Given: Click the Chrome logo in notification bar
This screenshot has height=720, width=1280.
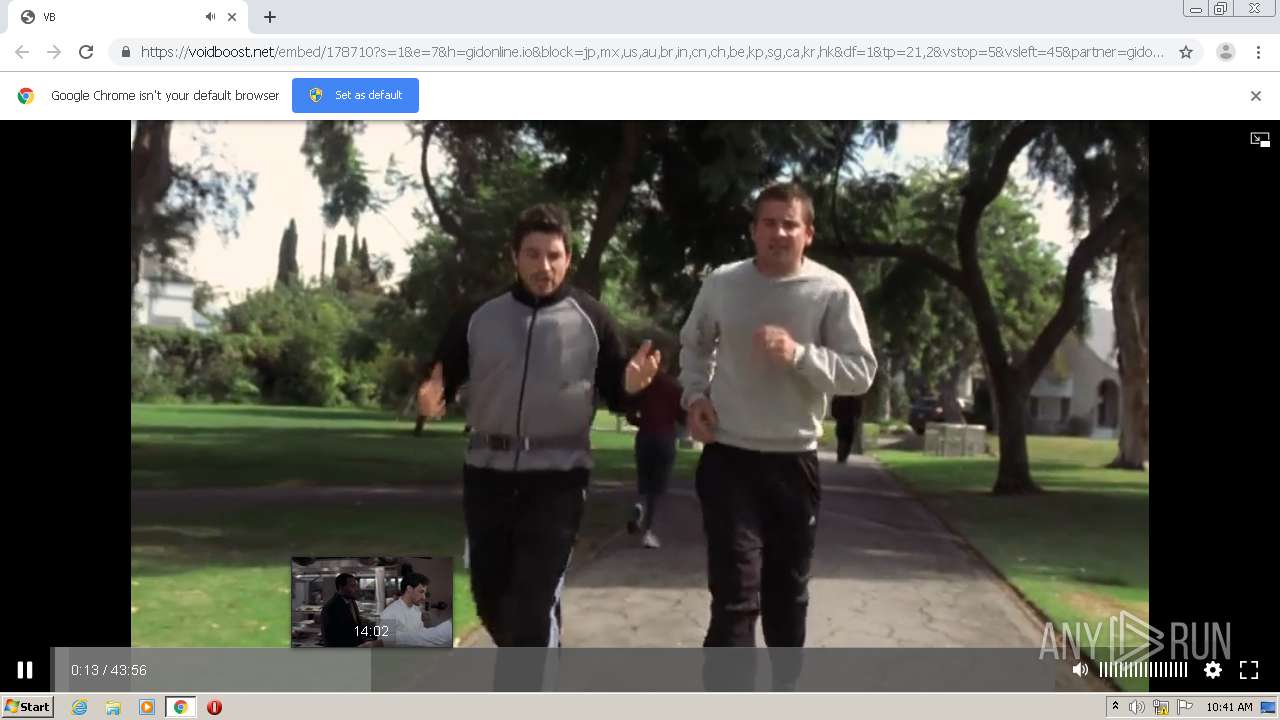Looking at the screenshot, I should (x=26, y=96).
